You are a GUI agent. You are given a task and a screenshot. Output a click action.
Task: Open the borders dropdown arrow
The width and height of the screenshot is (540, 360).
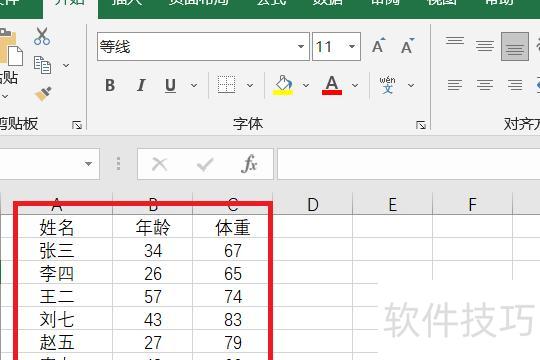click(250, 85)
